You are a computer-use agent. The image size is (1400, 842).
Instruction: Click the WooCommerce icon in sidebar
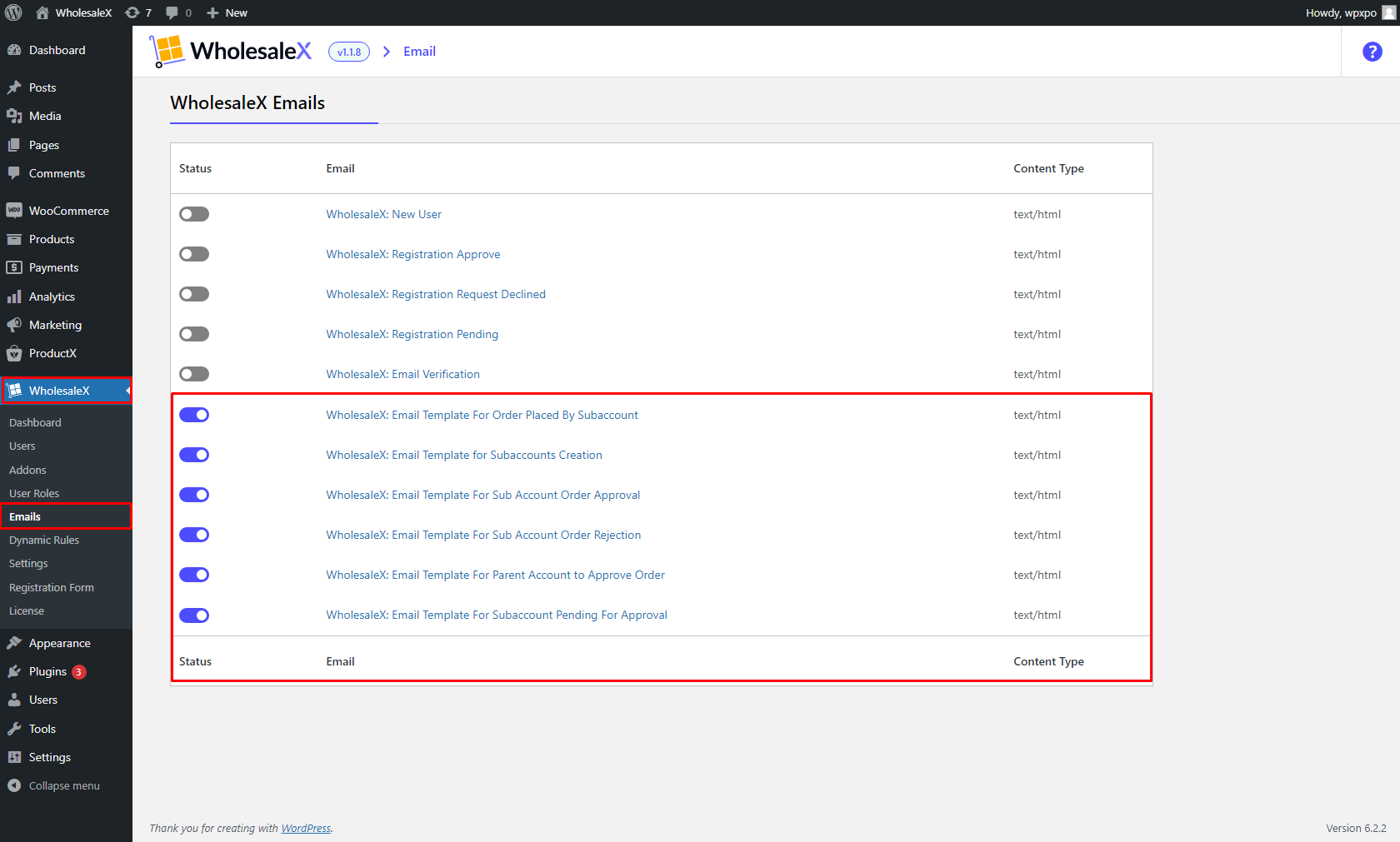pyautogui.click(x=14, y=211)
